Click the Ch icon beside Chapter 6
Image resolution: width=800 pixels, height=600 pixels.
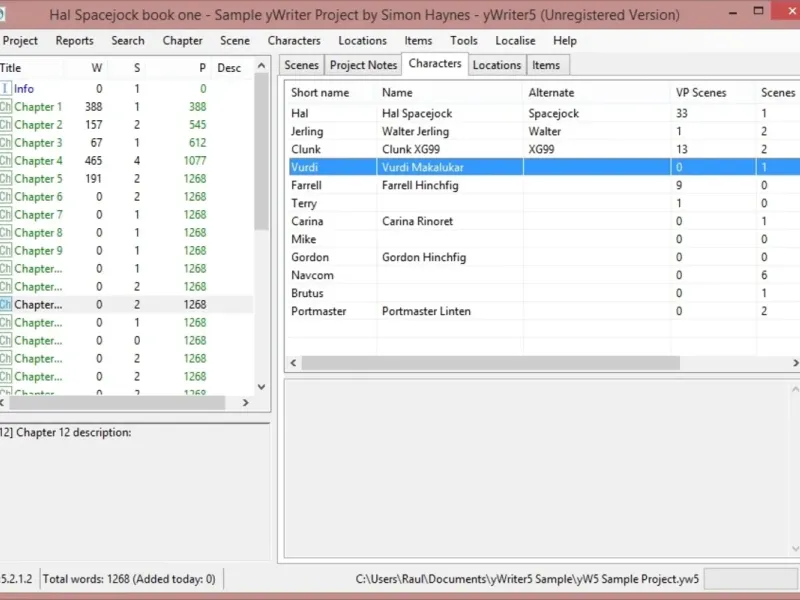point(5,196)
